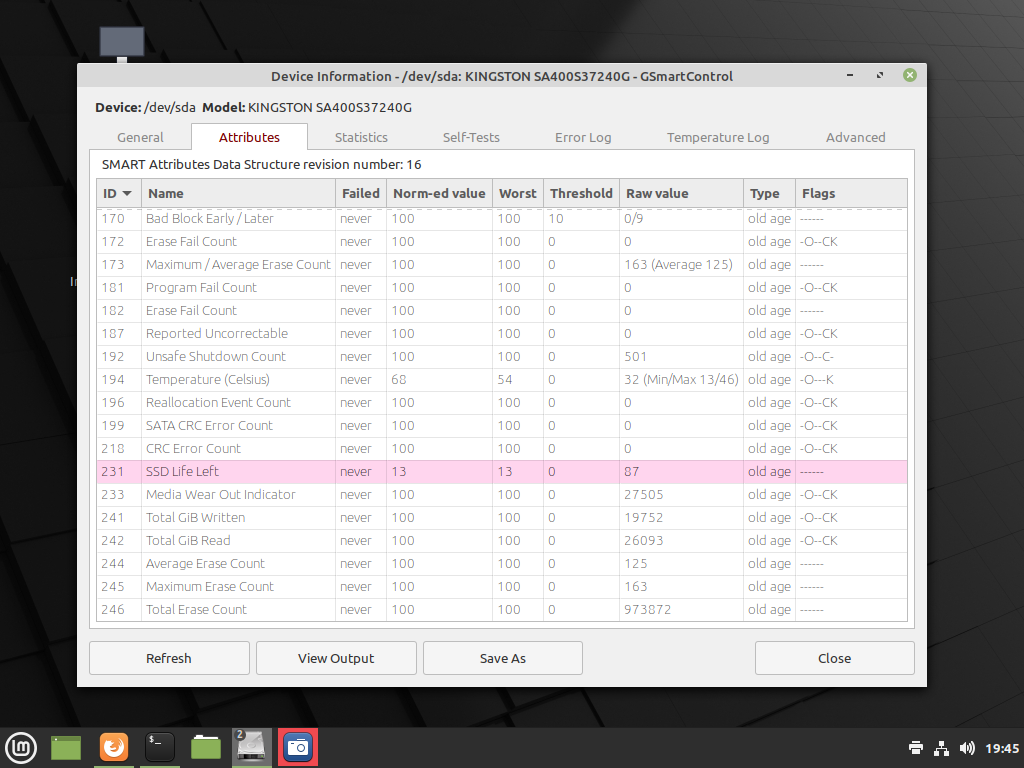Click the Failed column header
The width and height of the screenshot is (1024, 768).
coord(360,193)
